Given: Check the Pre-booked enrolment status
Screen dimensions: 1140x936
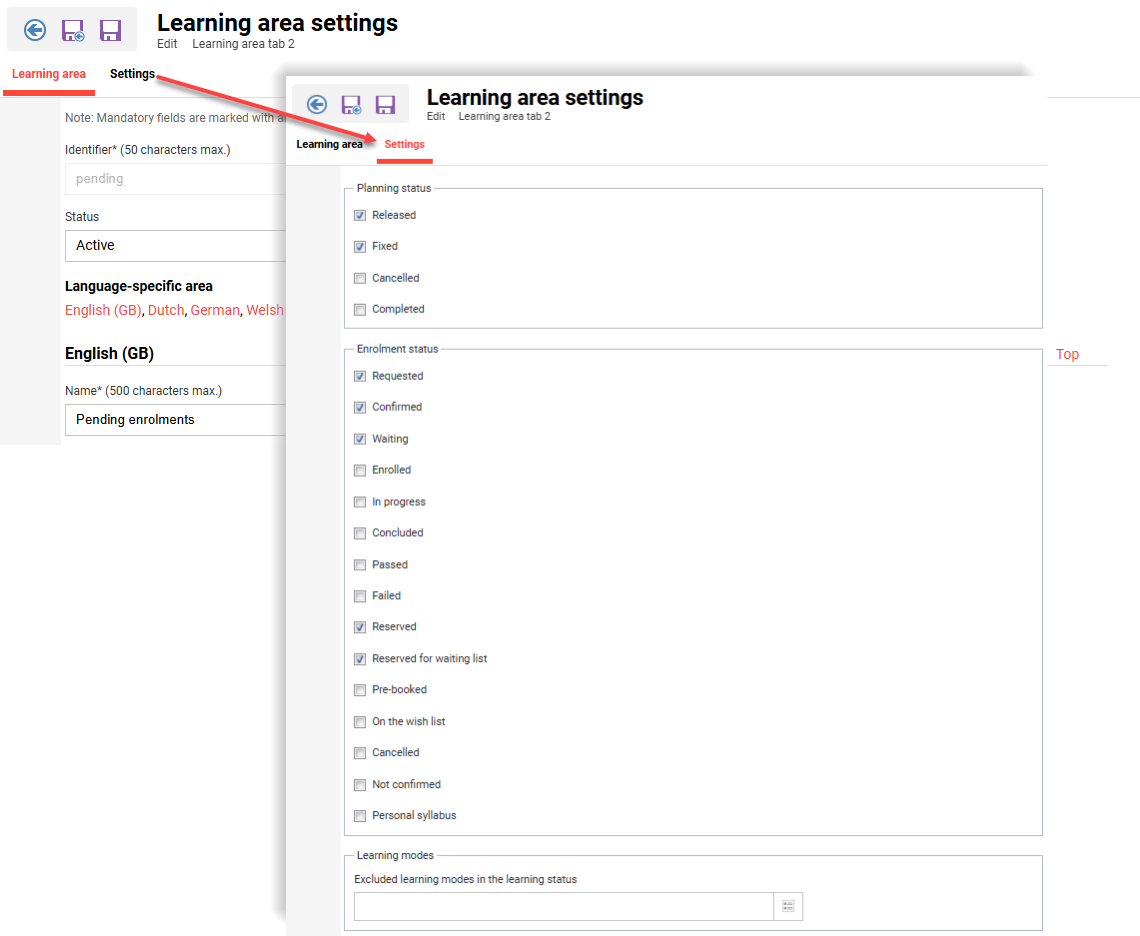Looking at the screenshot, I should 360,690.
